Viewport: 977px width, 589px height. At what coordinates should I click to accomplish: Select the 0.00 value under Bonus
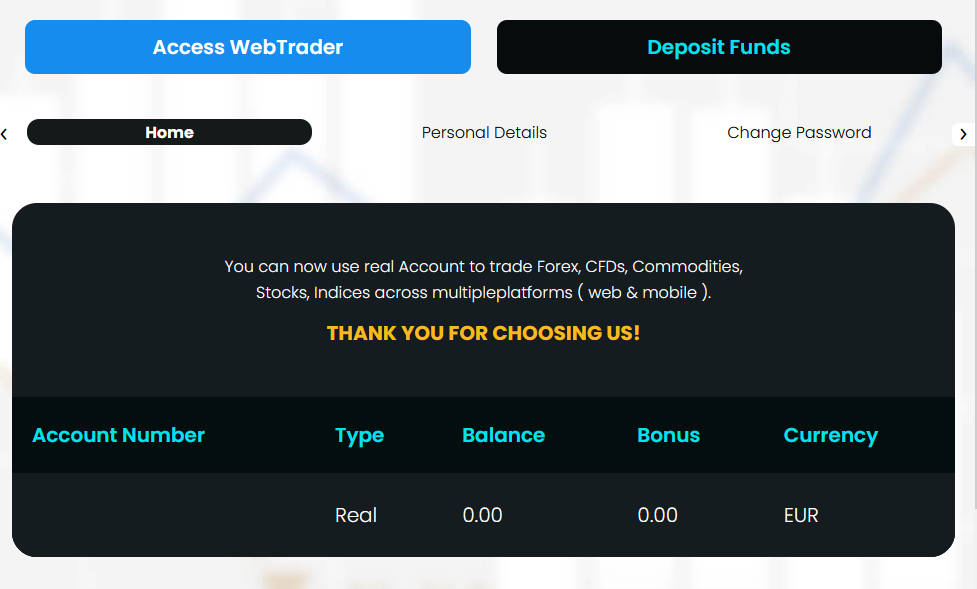point(657,515)
